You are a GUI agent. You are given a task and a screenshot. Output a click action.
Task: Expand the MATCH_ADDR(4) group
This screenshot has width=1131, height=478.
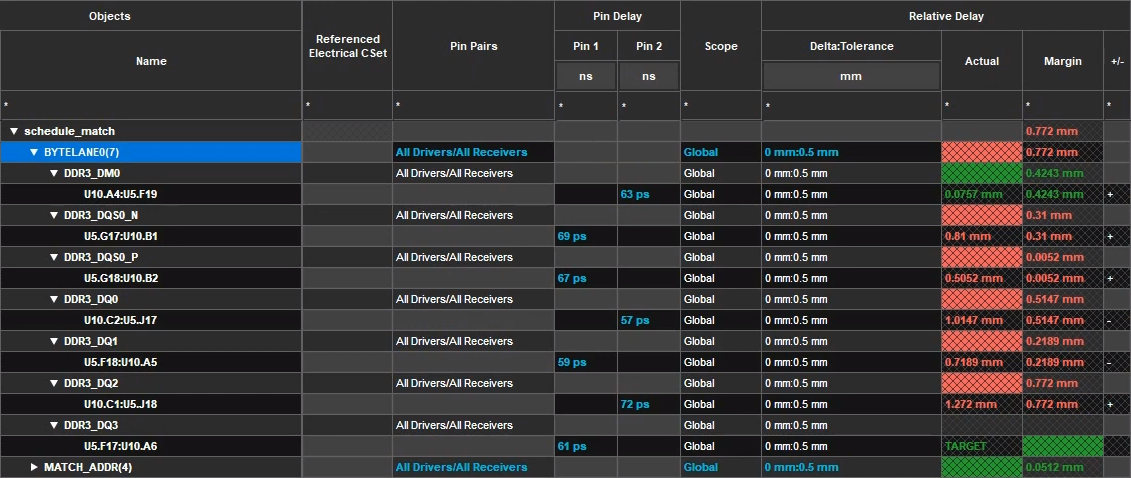[x=34, y=467]
